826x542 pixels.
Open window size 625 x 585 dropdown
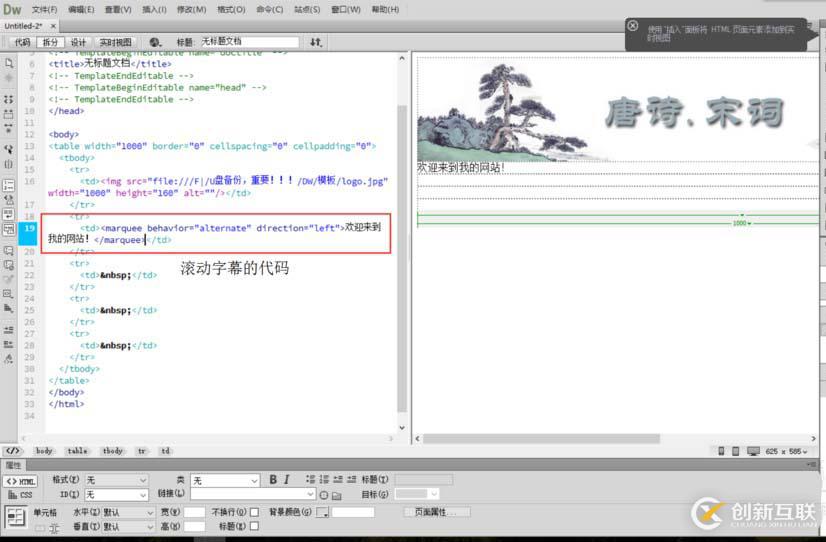pyautogui.click(x=786, y=451)
